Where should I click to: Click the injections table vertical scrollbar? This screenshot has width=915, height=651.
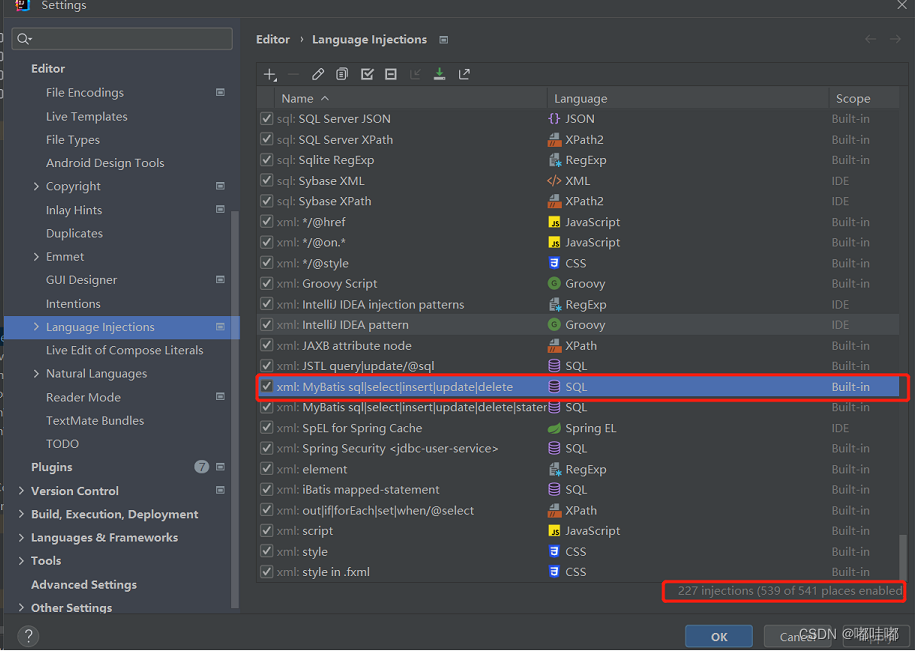[x=903, y=557]
